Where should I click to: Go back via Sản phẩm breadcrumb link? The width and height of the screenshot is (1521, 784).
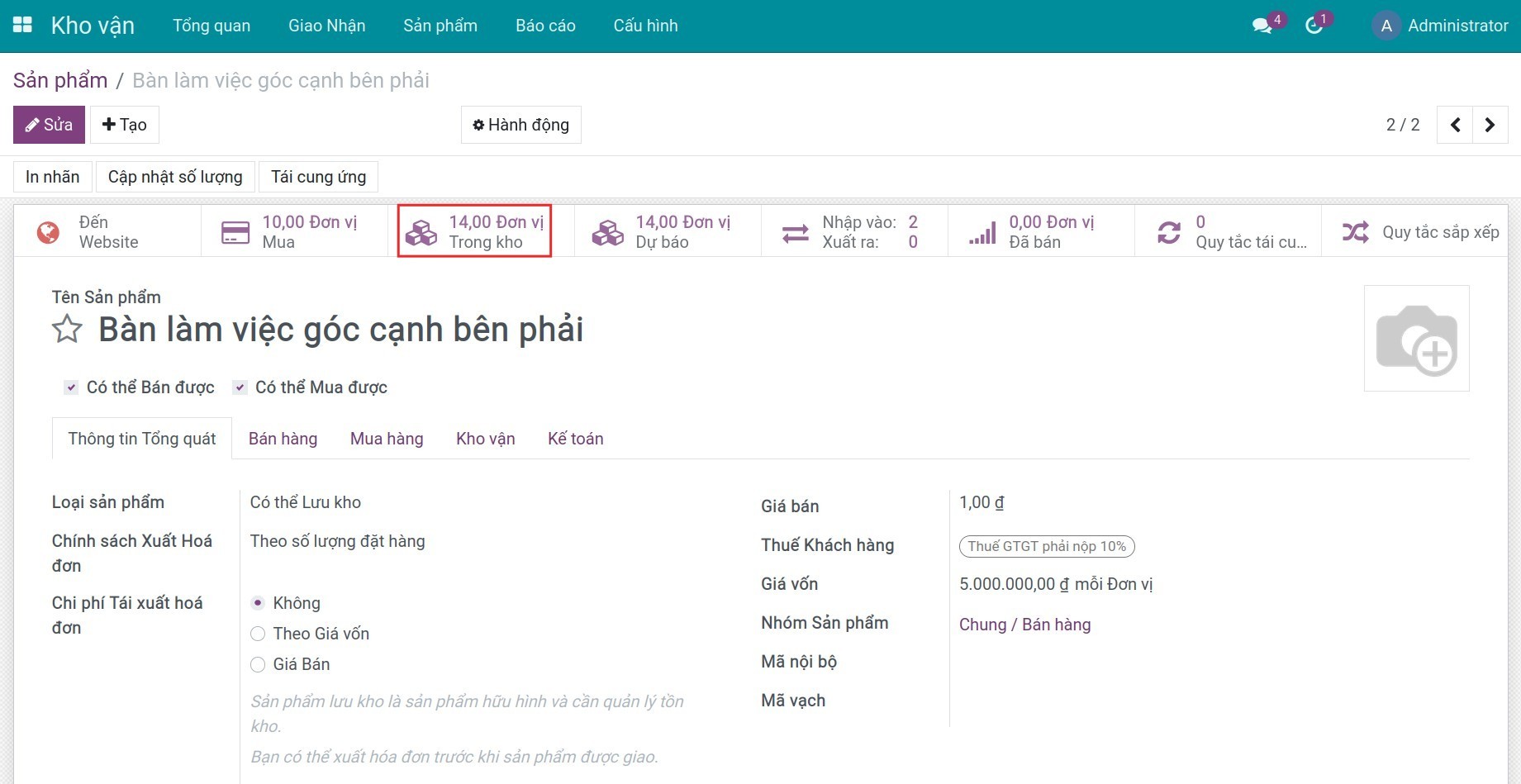click(x=60, y=80)
